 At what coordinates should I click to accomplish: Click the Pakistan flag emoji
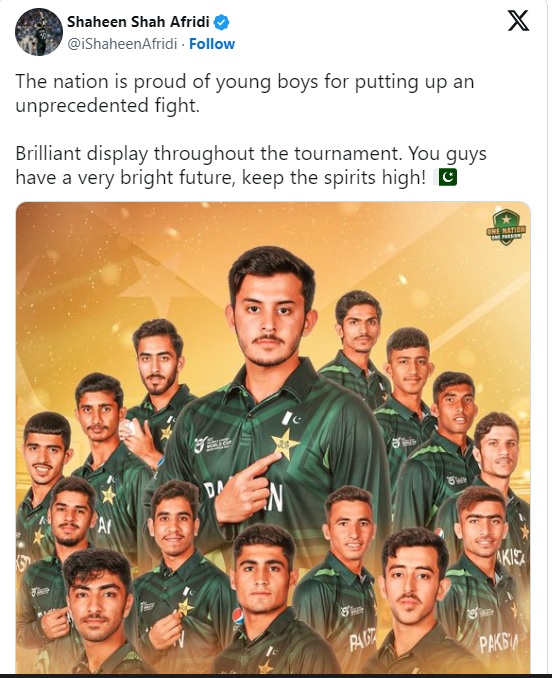point(448,177)
